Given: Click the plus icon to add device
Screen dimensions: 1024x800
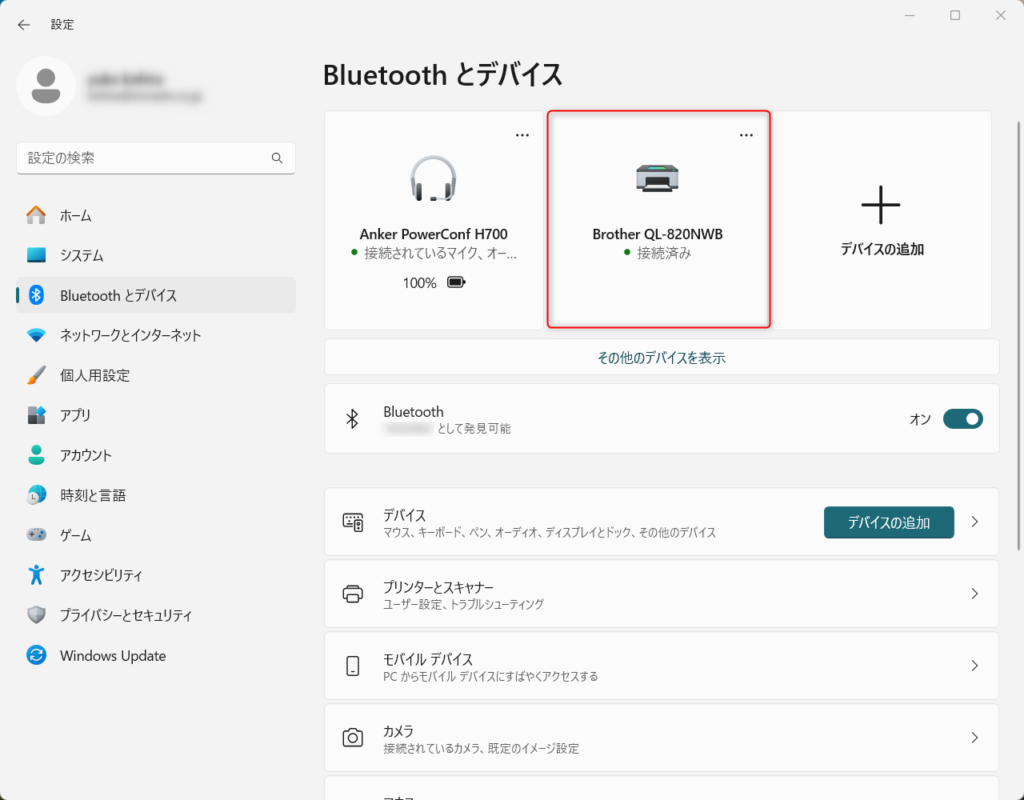Looking at the screenshot, I should tap(880, 205).
